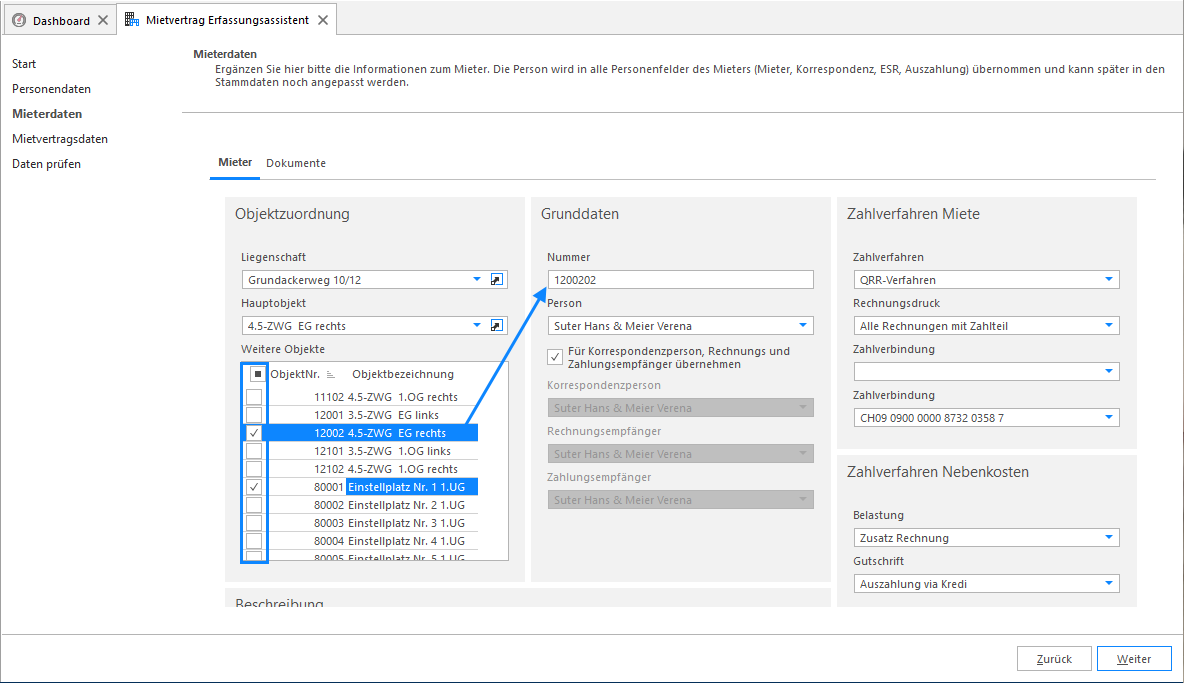This screenshot has height=683, width=1184.
Task: Select row text 12001 3.5-ZWG EG links
Action: coord(376,415)
